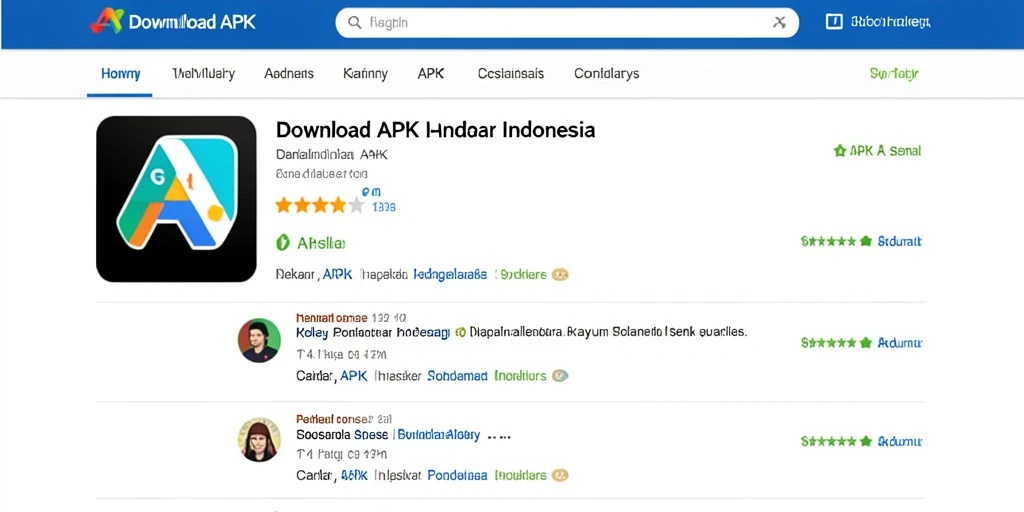The height and width of the screenshot is (512, 1024).
Task: Click the Sohdamad tag link
Action: [x=458, y=376]
